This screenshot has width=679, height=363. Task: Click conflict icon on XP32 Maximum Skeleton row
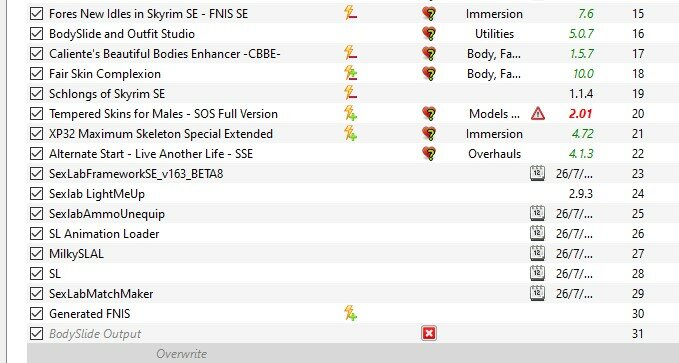[350, 133]
